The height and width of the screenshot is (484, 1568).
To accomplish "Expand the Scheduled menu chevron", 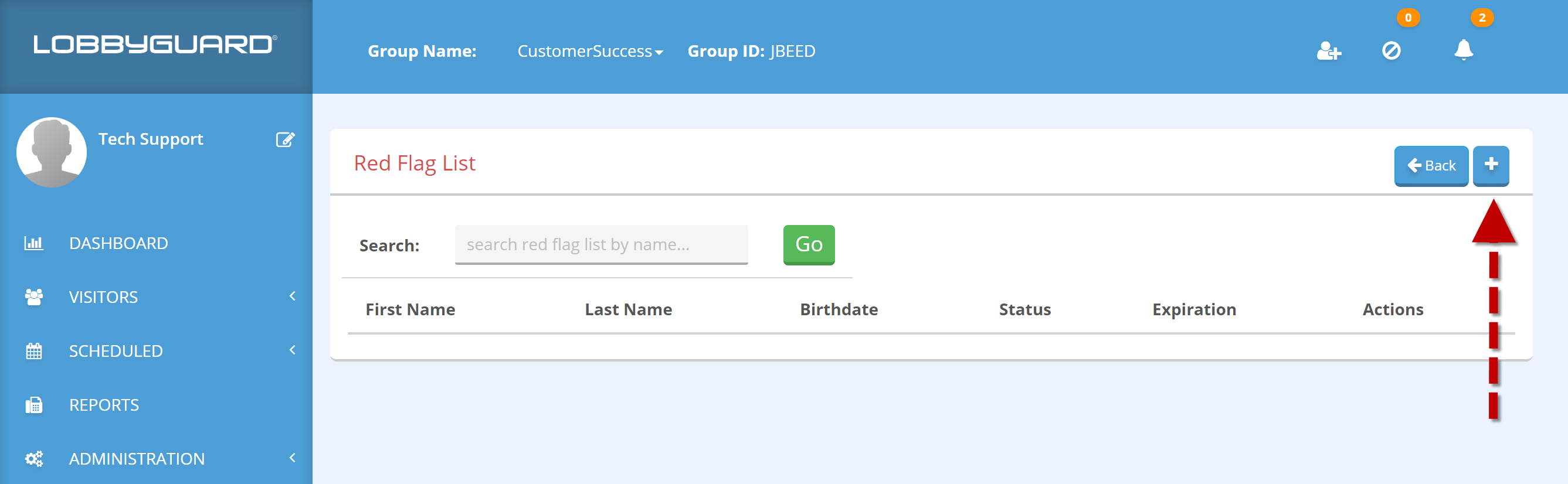I will pyautogui.click(x=292, y=350).
